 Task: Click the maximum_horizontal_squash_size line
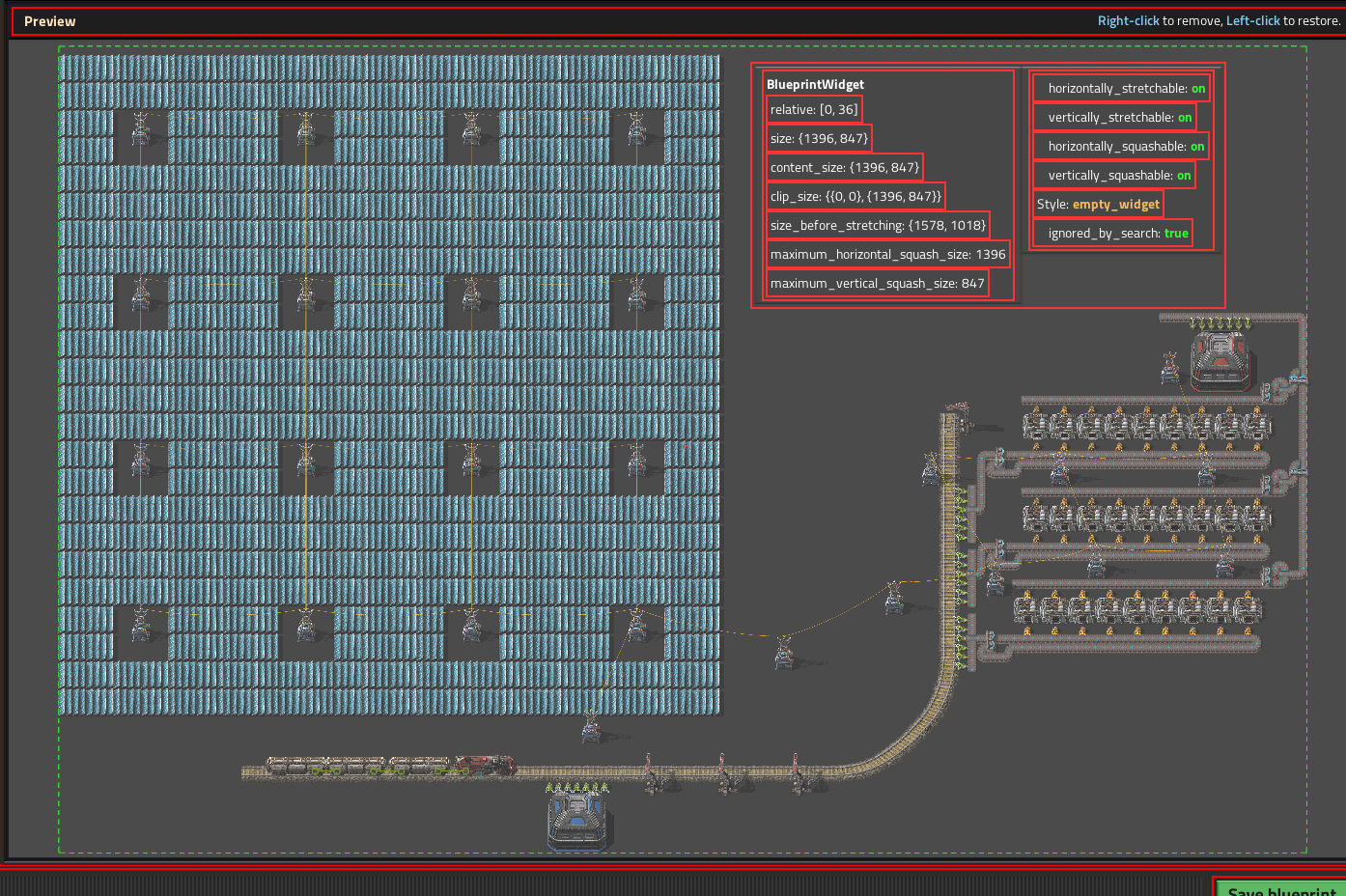[x=888, y=254]
